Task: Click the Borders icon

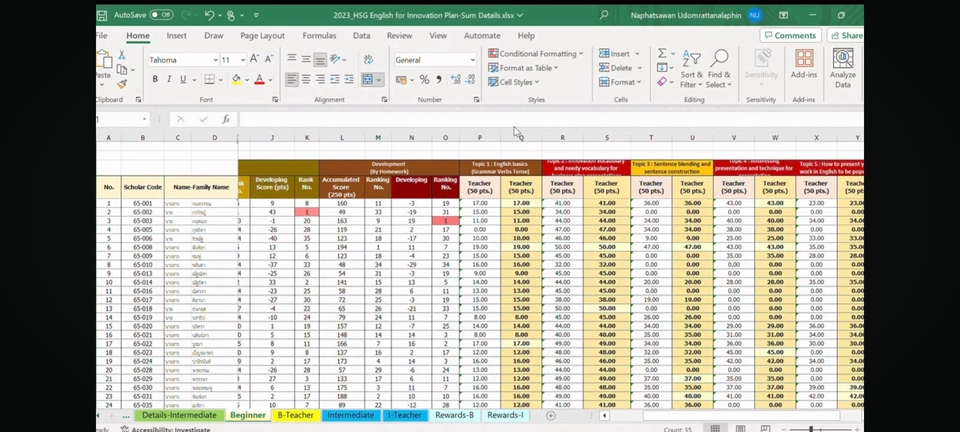Action: coord(209,80)
